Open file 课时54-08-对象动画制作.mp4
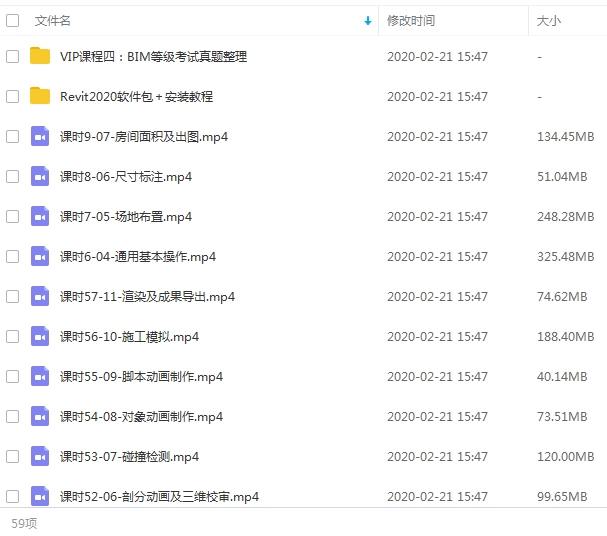 (141, 417)
